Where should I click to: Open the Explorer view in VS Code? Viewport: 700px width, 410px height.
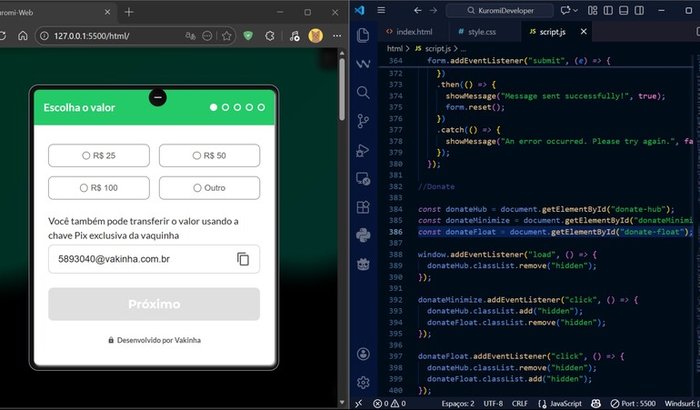coord(364,35)
